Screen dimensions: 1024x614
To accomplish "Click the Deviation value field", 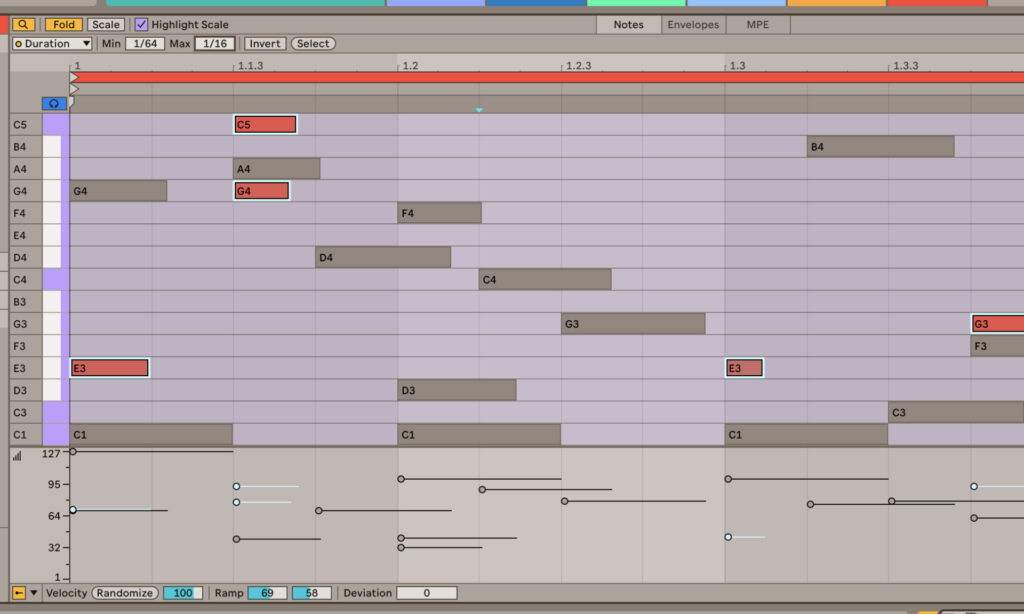I will click(x=426, y=593).
